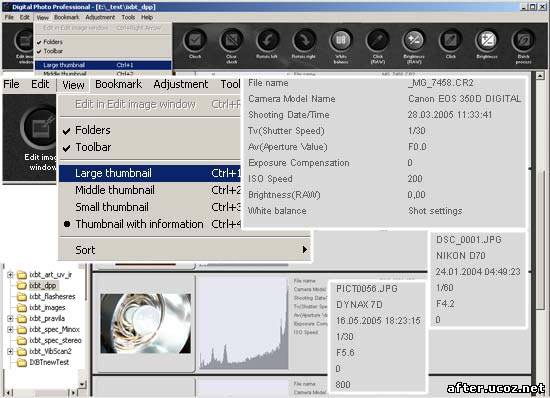550x398 pixels.
Task: Click the NIKON D70 camera model text
Action: 461,256
